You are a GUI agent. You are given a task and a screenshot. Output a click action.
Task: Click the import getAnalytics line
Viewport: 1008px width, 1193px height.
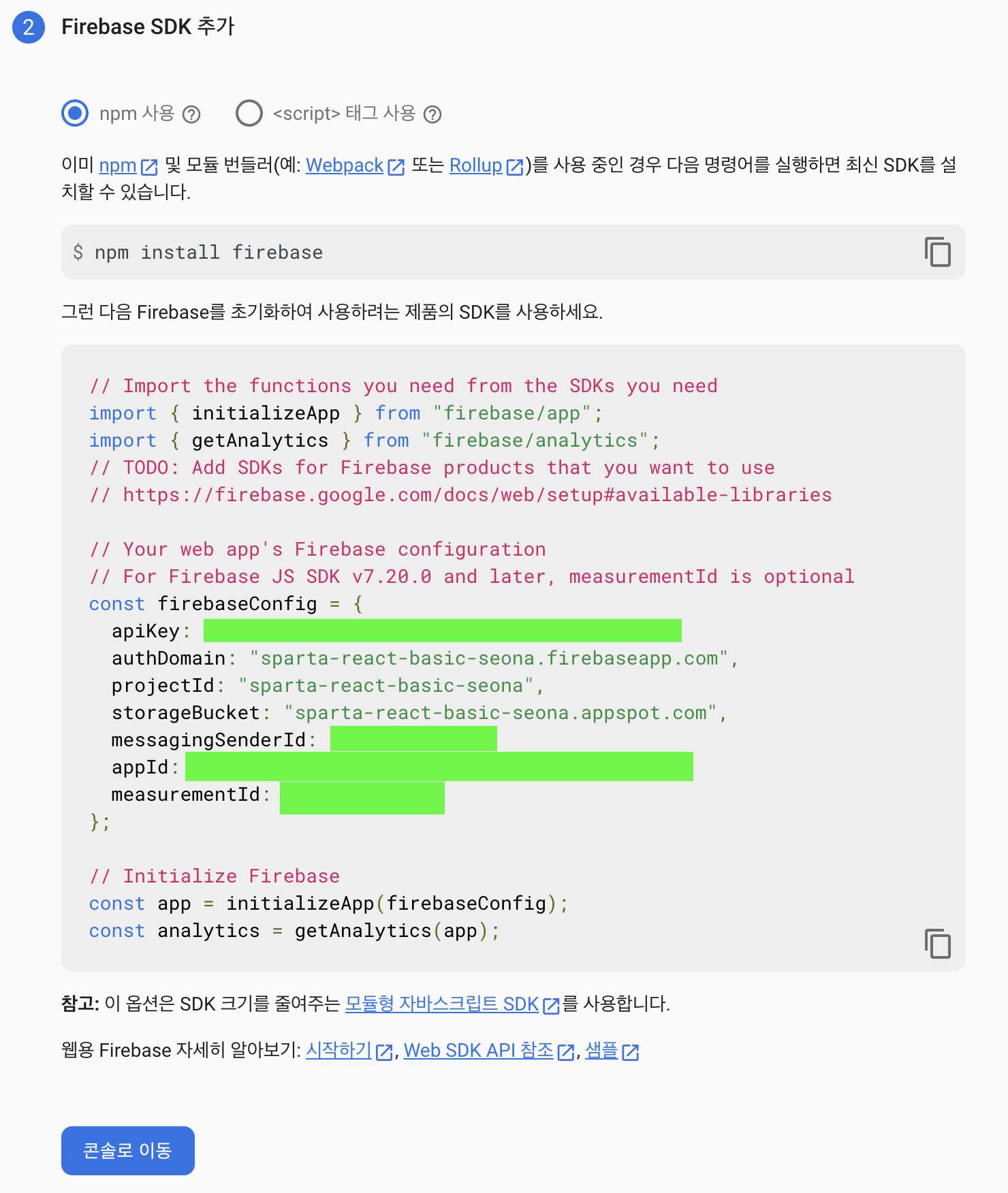pyautogui.click(x=374, y=441)
